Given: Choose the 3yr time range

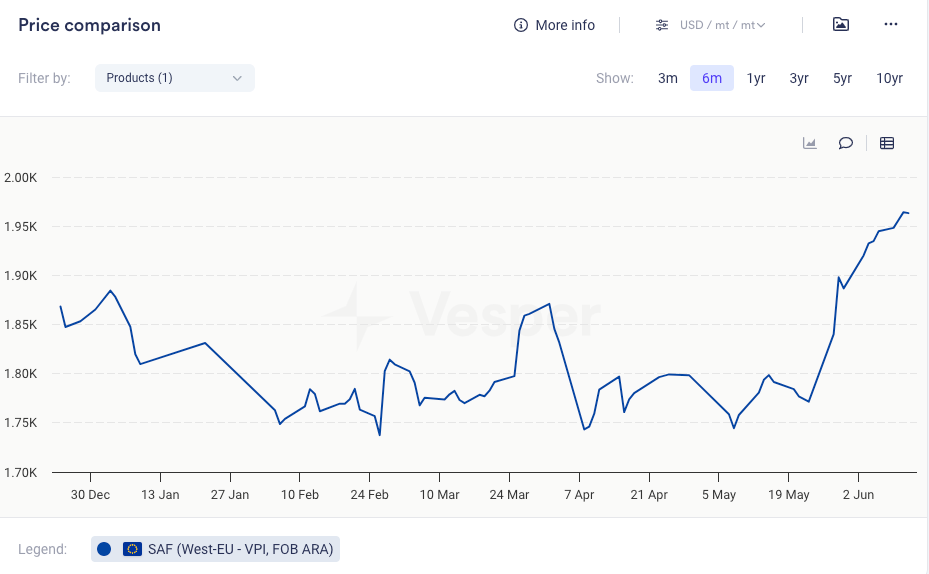Looking at the screenshot, I should point(799,78).
